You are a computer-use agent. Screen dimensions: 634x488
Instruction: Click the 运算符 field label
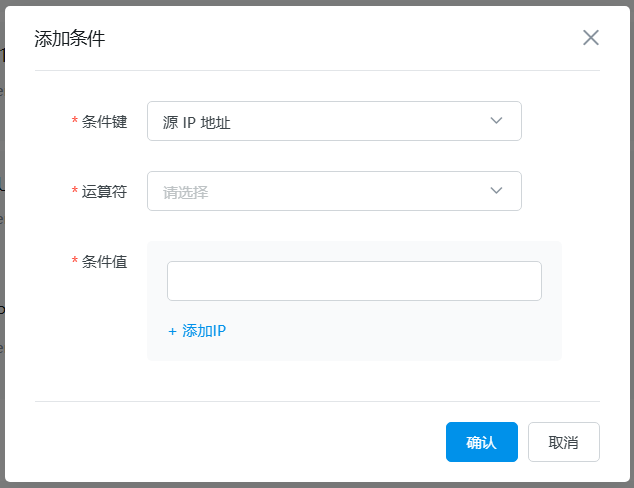click(104, 192)
